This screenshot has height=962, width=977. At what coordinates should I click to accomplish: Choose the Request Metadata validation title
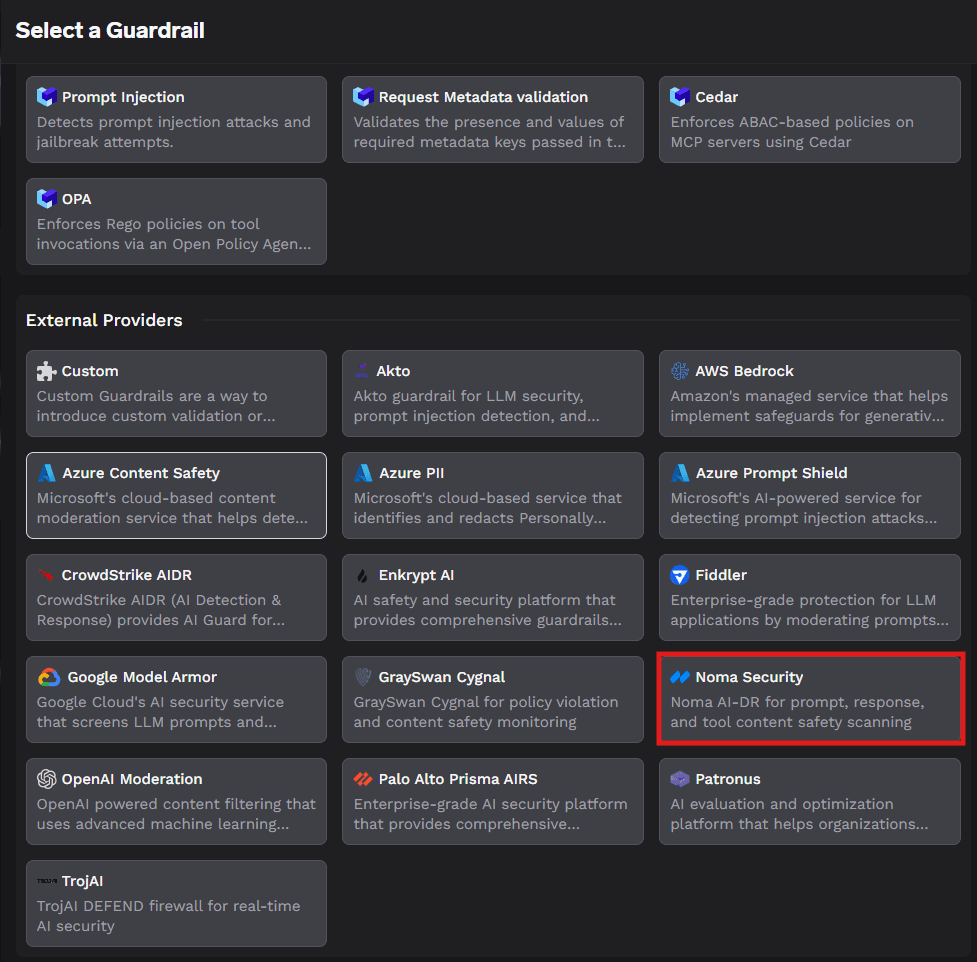pyautogui.click(x=483, y=97)
